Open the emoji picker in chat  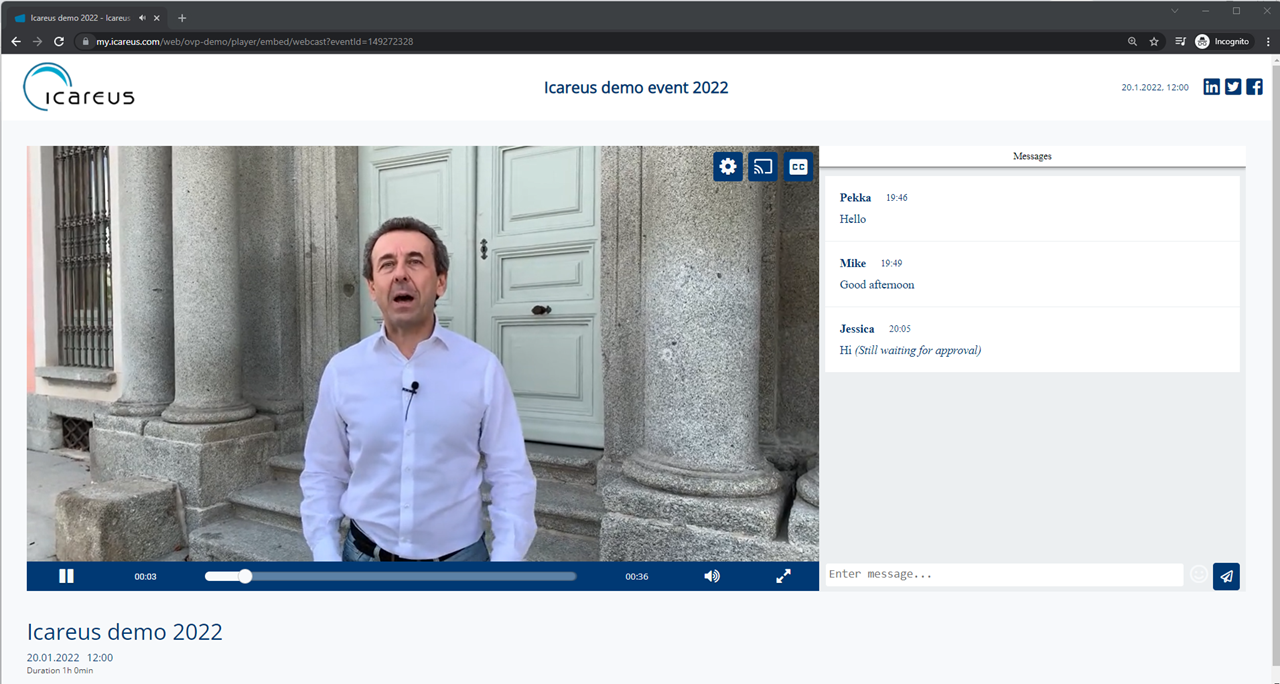(1198, 575)
